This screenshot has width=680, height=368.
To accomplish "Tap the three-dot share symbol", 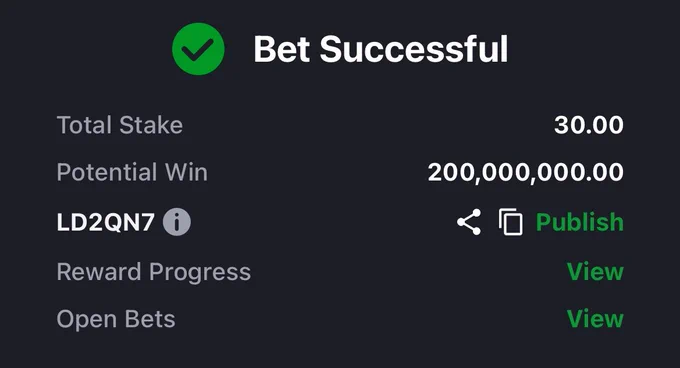I will tap(469, 222).
